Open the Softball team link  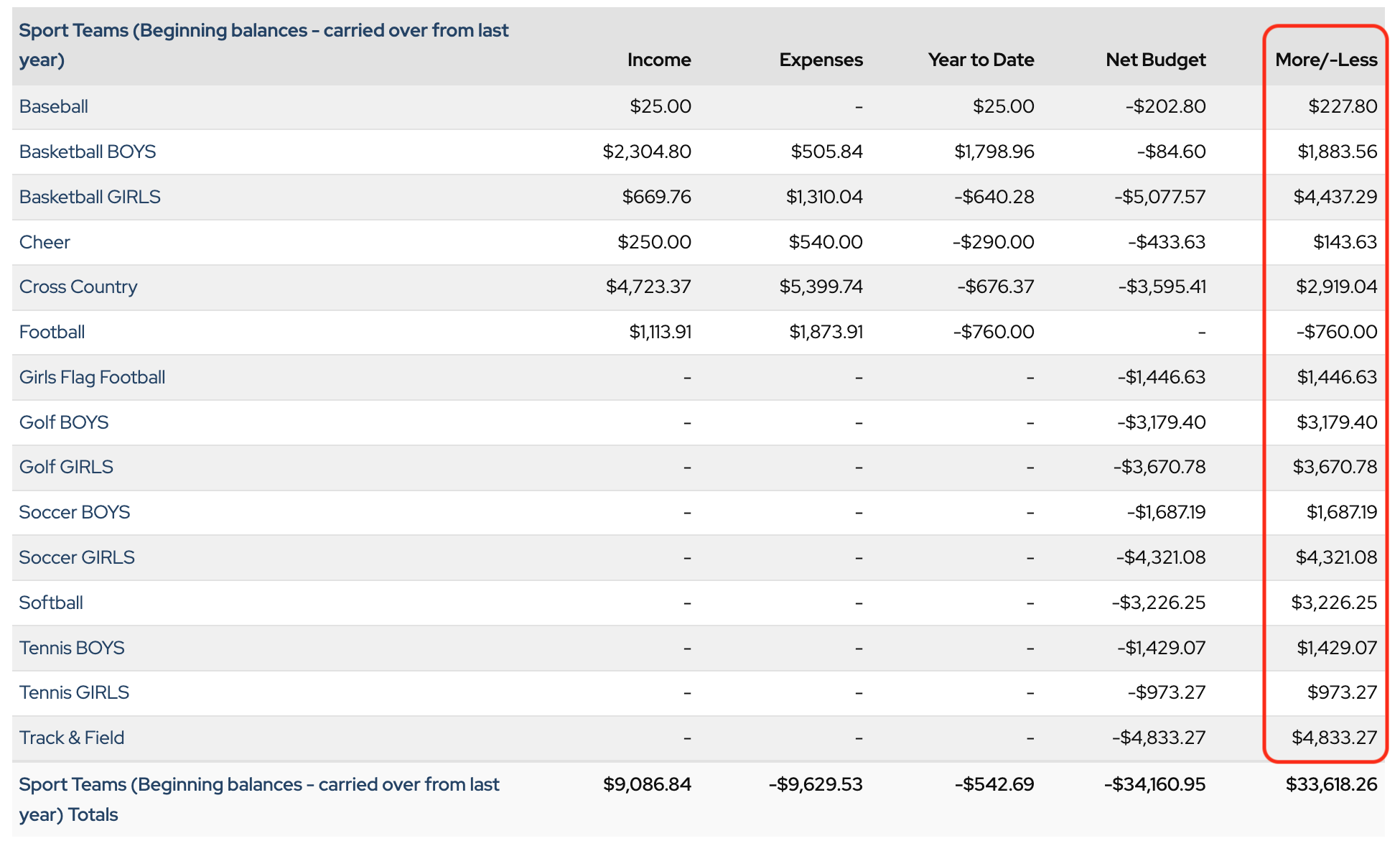(x=51, y=603)
